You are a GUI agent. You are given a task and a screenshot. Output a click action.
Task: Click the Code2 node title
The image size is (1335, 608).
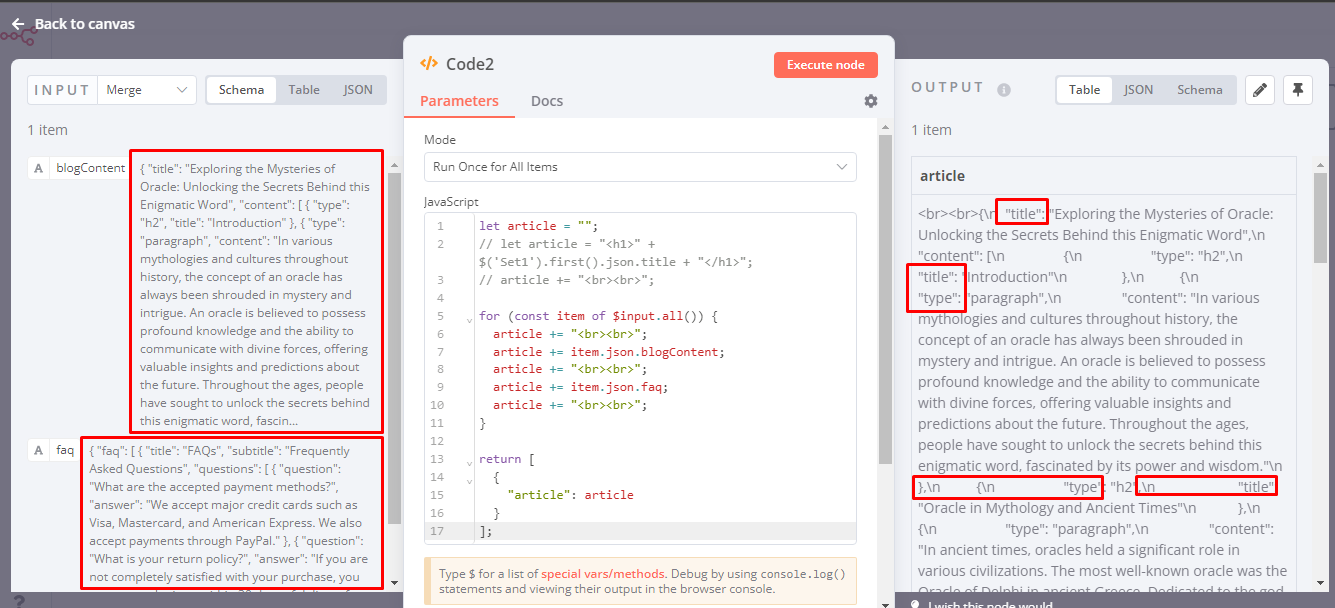[470, 64]
